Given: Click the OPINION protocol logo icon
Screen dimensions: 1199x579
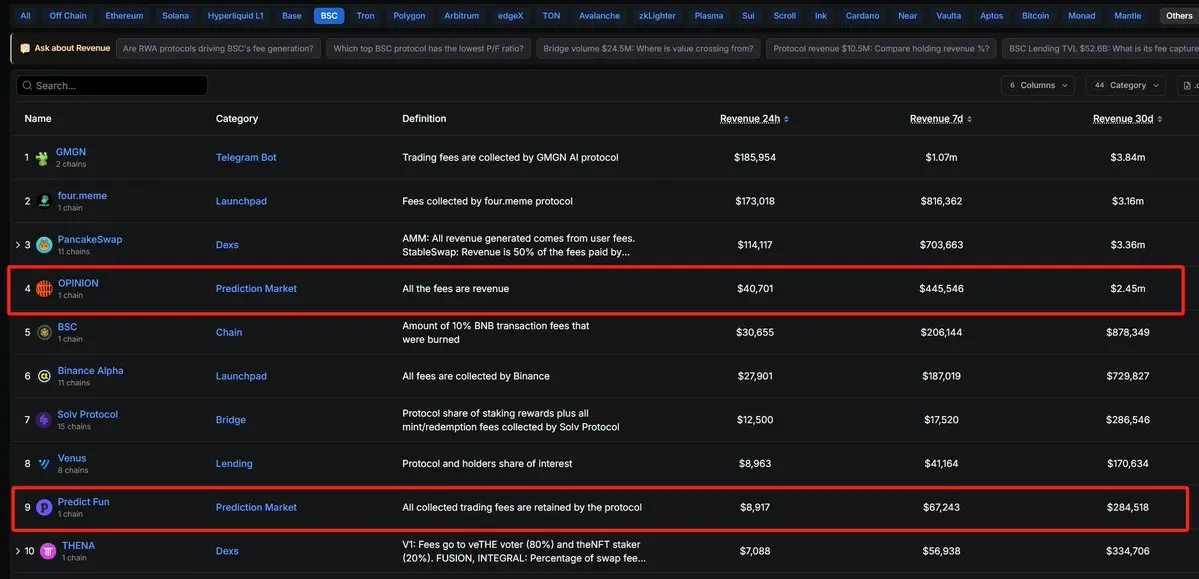Looking at the screenshot, I should click(44, 288).
